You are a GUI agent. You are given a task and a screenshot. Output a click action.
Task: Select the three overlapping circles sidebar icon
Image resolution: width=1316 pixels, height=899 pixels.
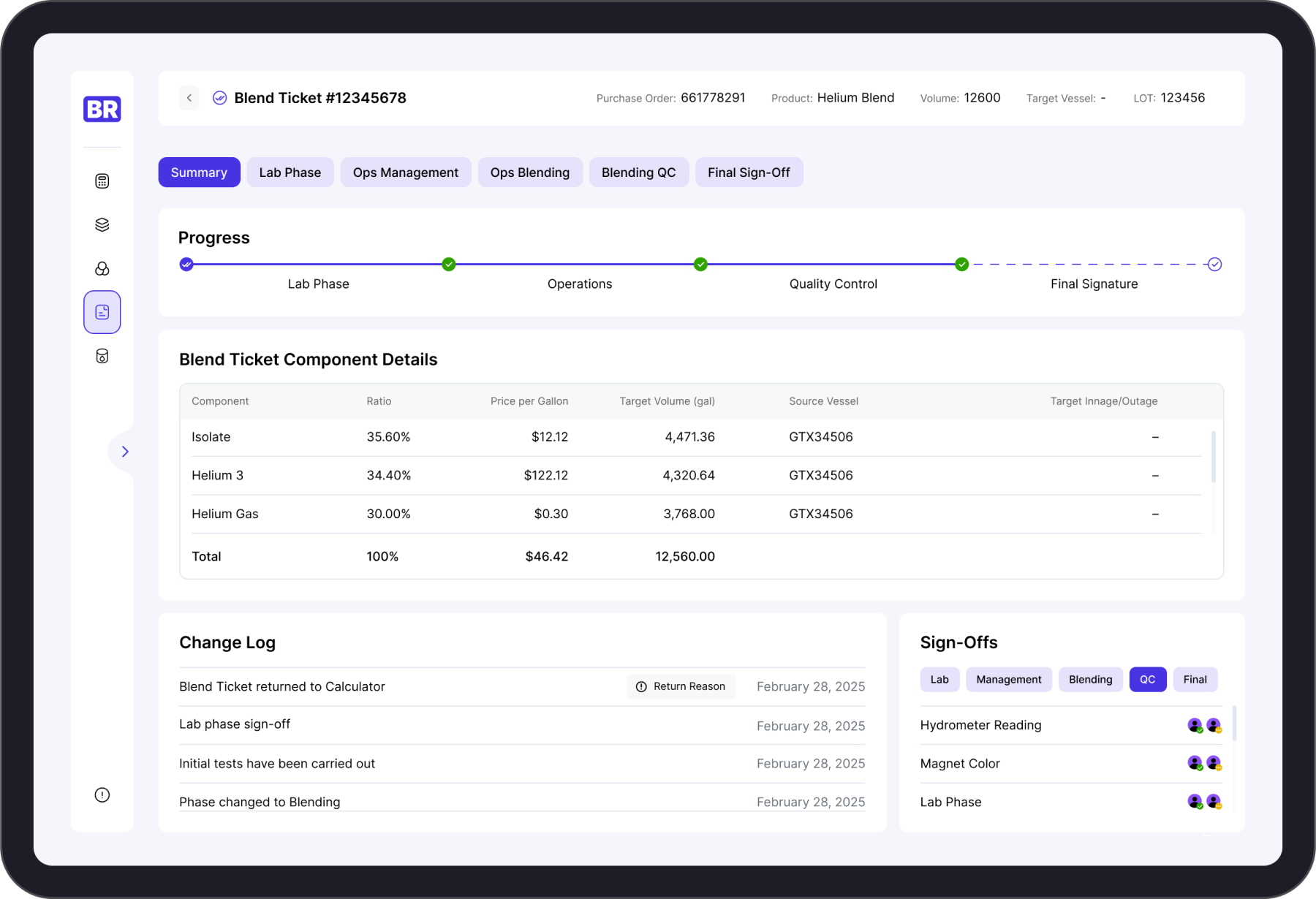pyautogui.click(x=102, y=269)
